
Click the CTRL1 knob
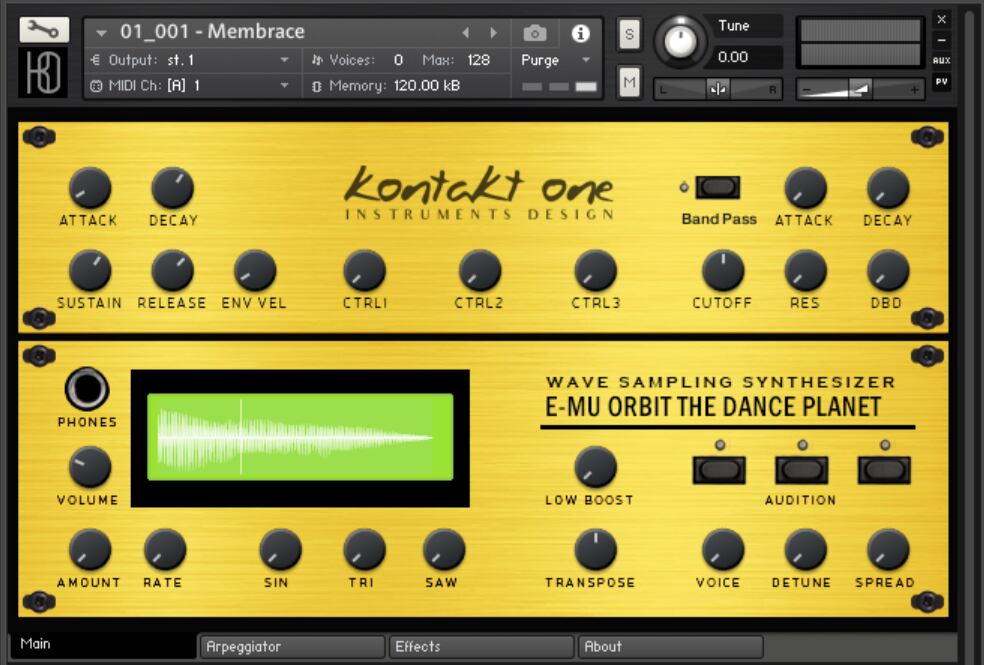click(365, 270)
